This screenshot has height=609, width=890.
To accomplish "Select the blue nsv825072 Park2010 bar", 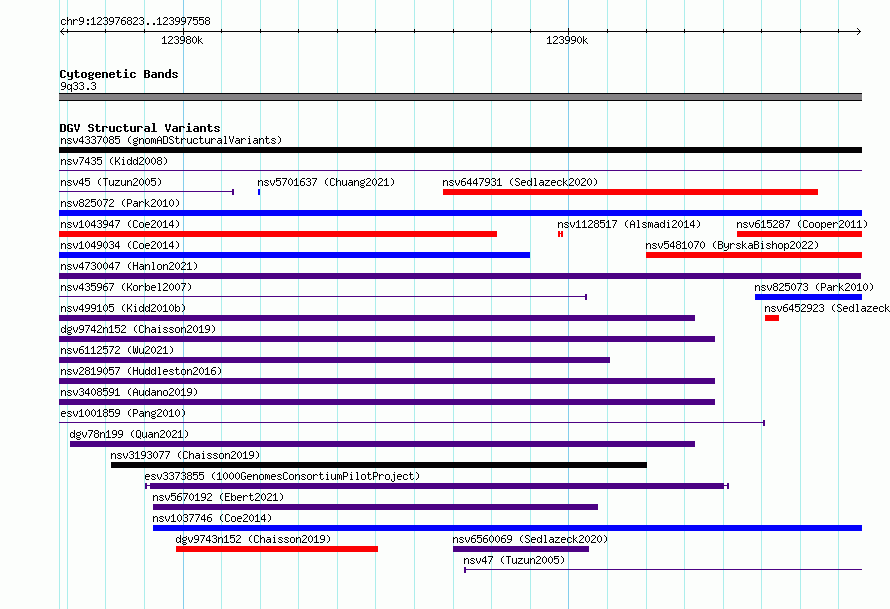I will [x=460, y=213].
